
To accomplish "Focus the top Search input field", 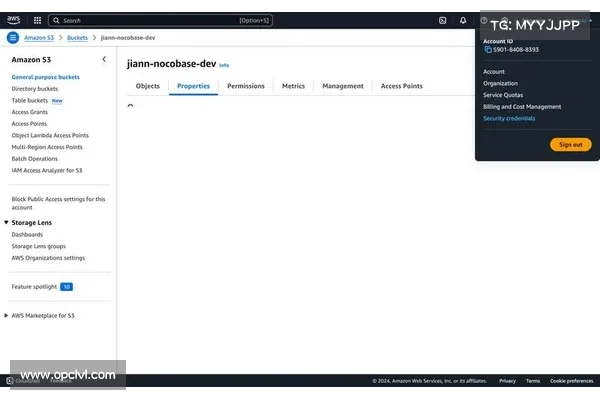I will [x=160, y=20].
